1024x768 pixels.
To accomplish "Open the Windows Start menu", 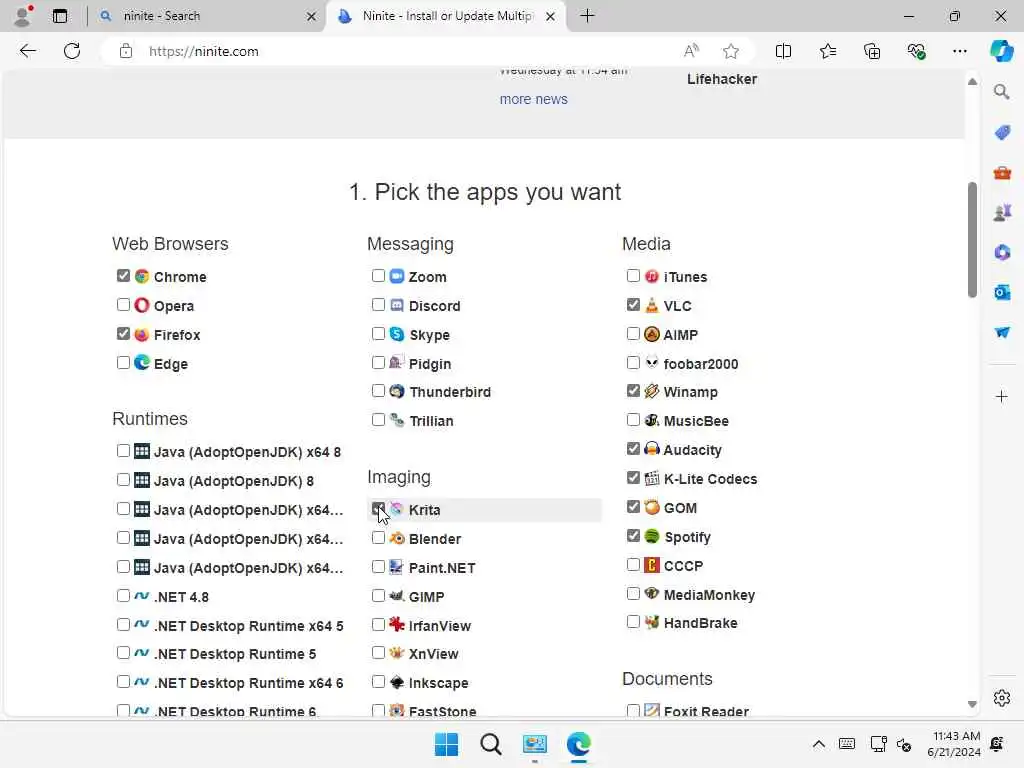I will click(x=447, y=744).
